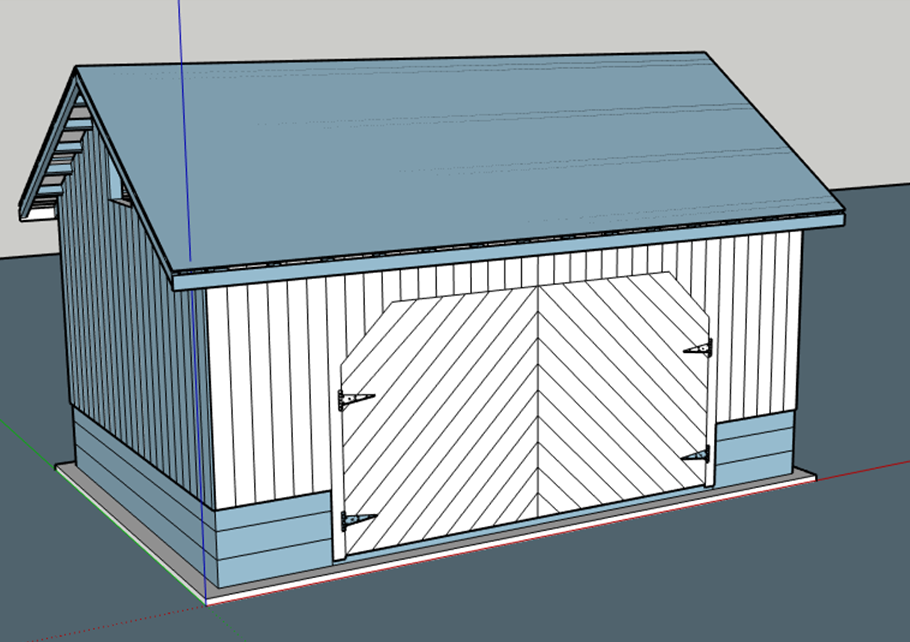Click horizontal blue skirt boards left of doors
The width and height of the screenshot is (910, 642).
tap(270, 540)
